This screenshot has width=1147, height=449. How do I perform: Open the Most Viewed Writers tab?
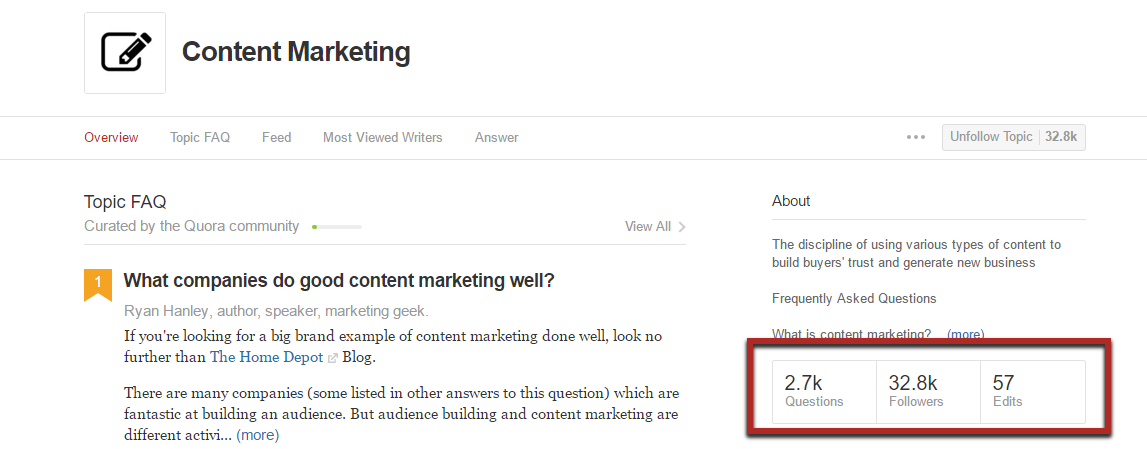pos(383,137)
